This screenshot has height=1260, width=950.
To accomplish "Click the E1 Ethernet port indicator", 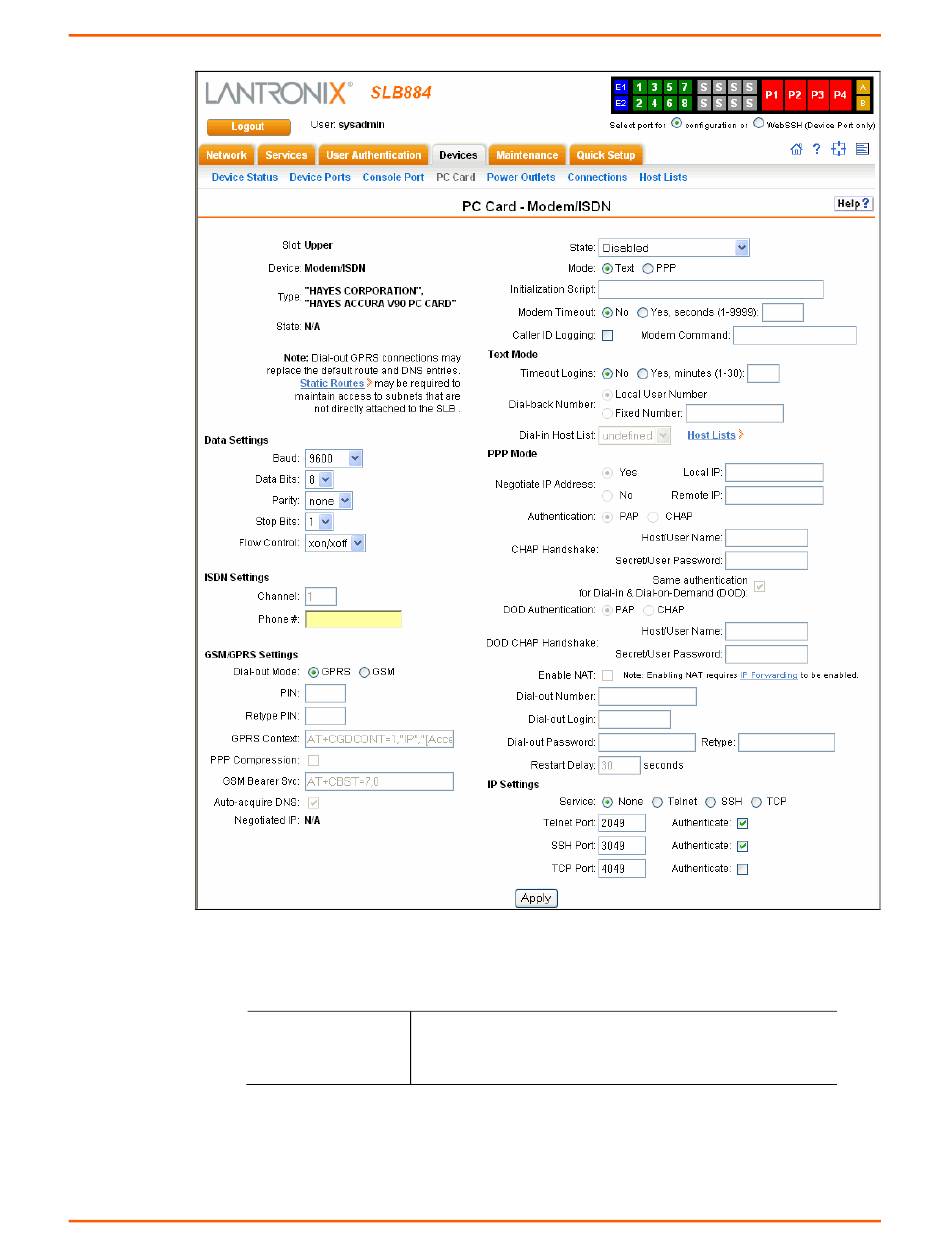I will pos(620,87).
